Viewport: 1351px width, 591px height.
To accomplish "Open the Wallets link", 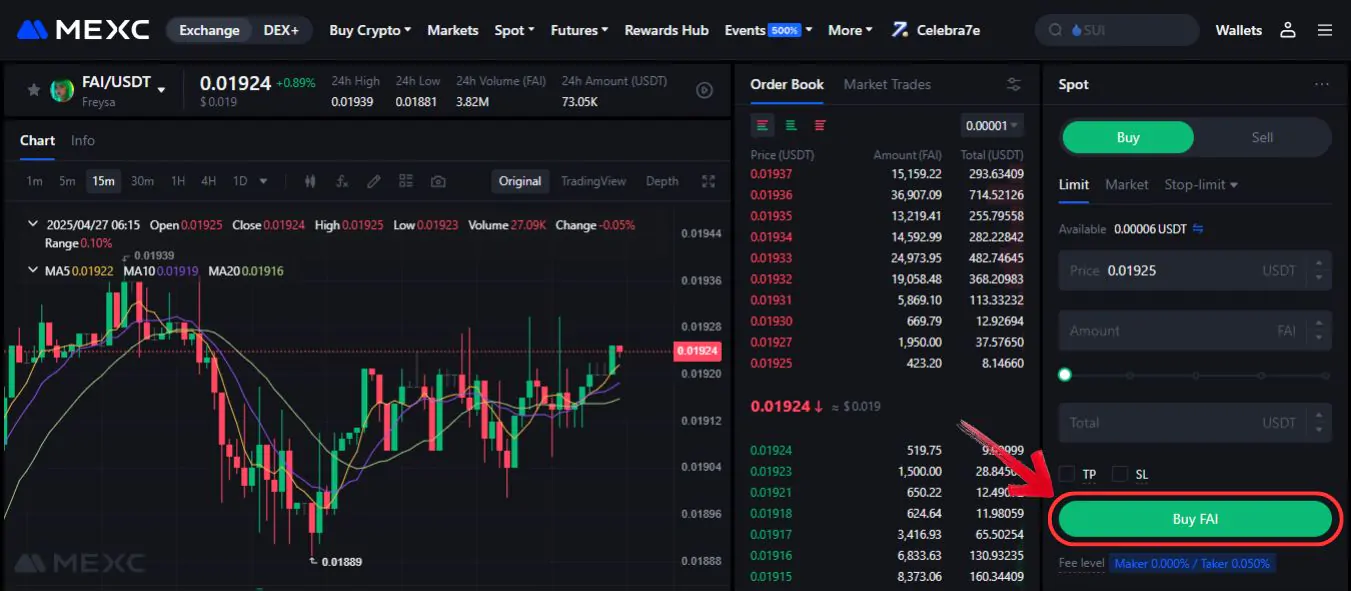I will [1239, 30].
